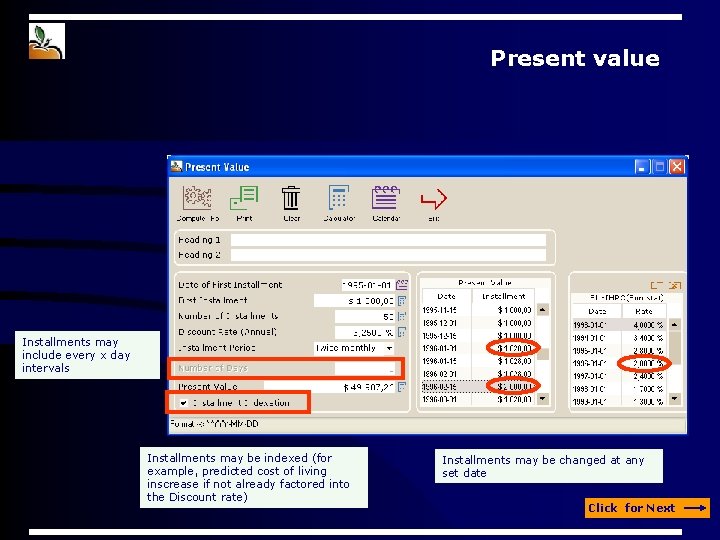The height and width of the screenshot is (540, 720).
Task: Click calculator icon beside First Installment
Action: [402, 301]
